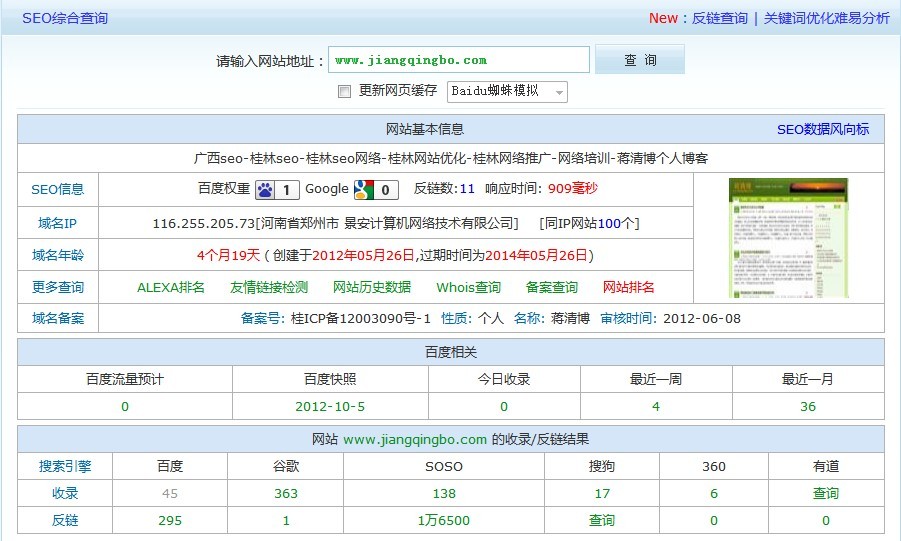Click the 更多查询 row label
901x541 pixels.
pos(57,287)
